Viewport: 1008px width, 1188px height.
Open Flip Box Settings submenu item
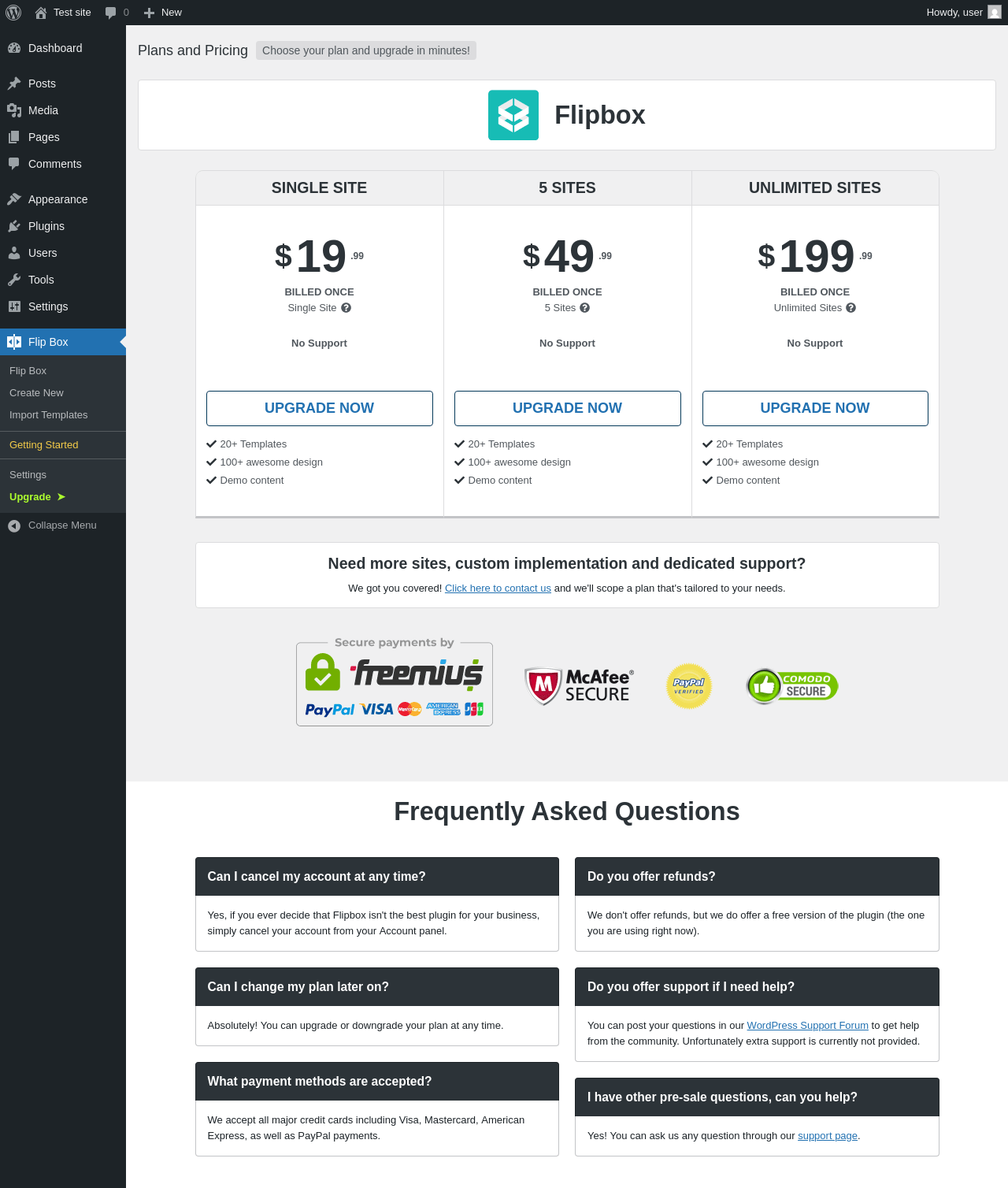pos(63,475)
